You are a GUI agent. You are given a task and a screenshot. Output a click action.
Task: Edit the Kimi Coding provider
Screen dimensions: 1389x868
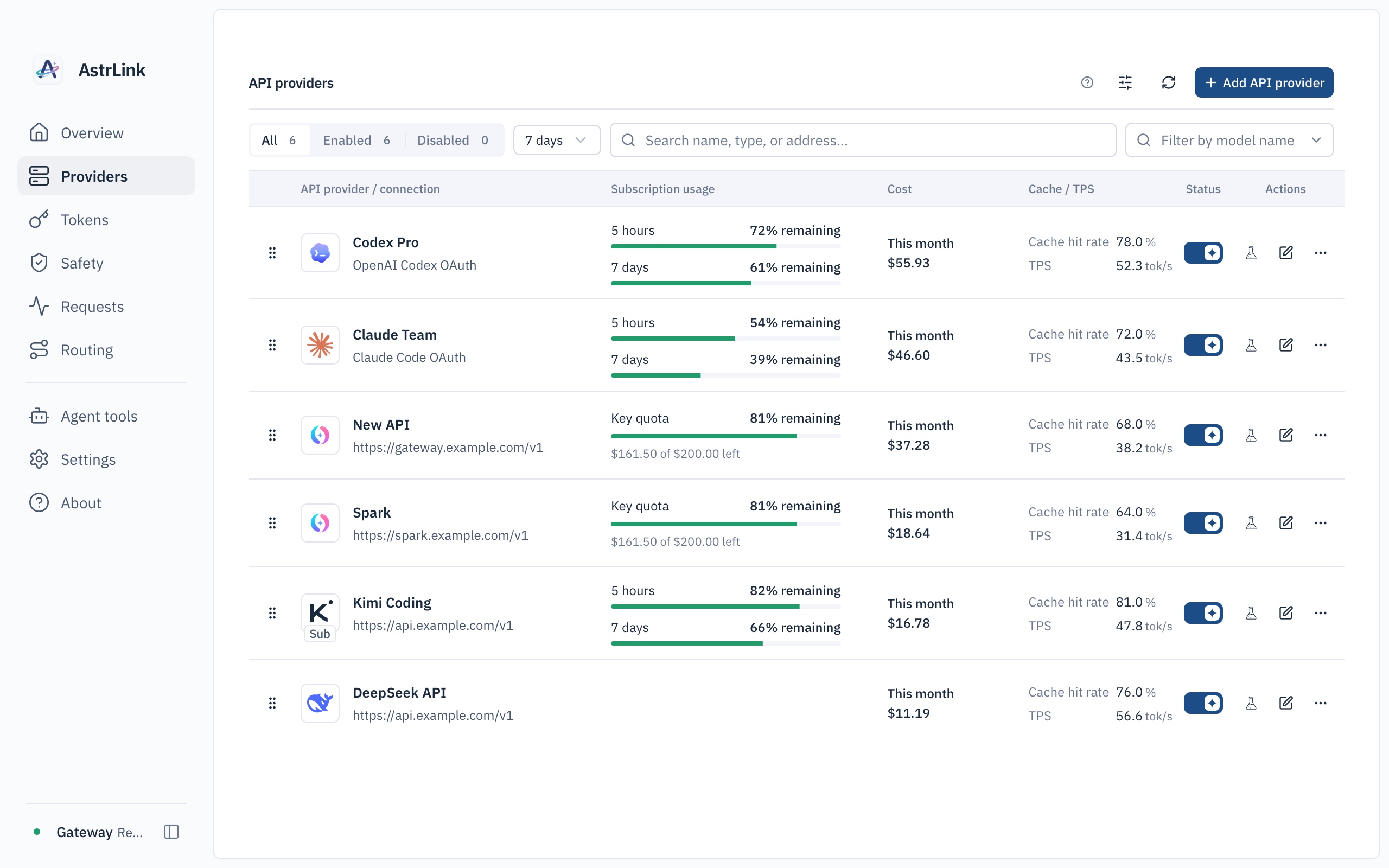pyautogui.click(x=1286, y=613)
